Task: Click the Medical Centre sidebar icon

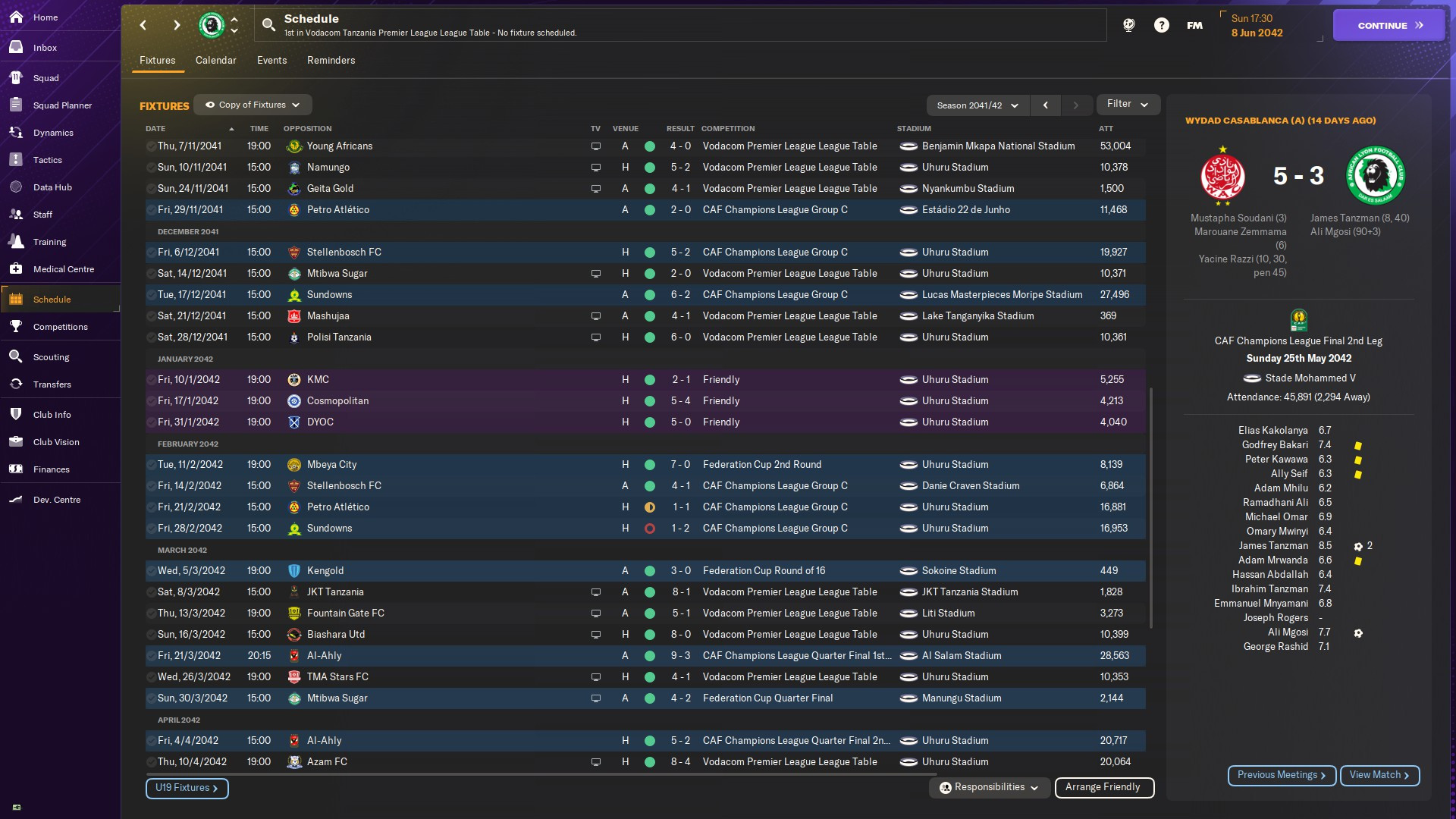Action: [16, 269]
